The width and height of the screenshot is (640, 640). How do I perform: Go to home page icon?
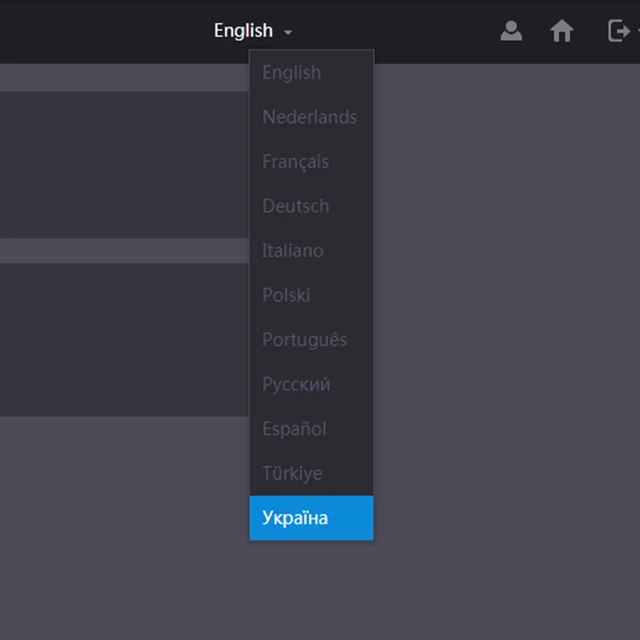pyautogui.click(x=562, y=31)
